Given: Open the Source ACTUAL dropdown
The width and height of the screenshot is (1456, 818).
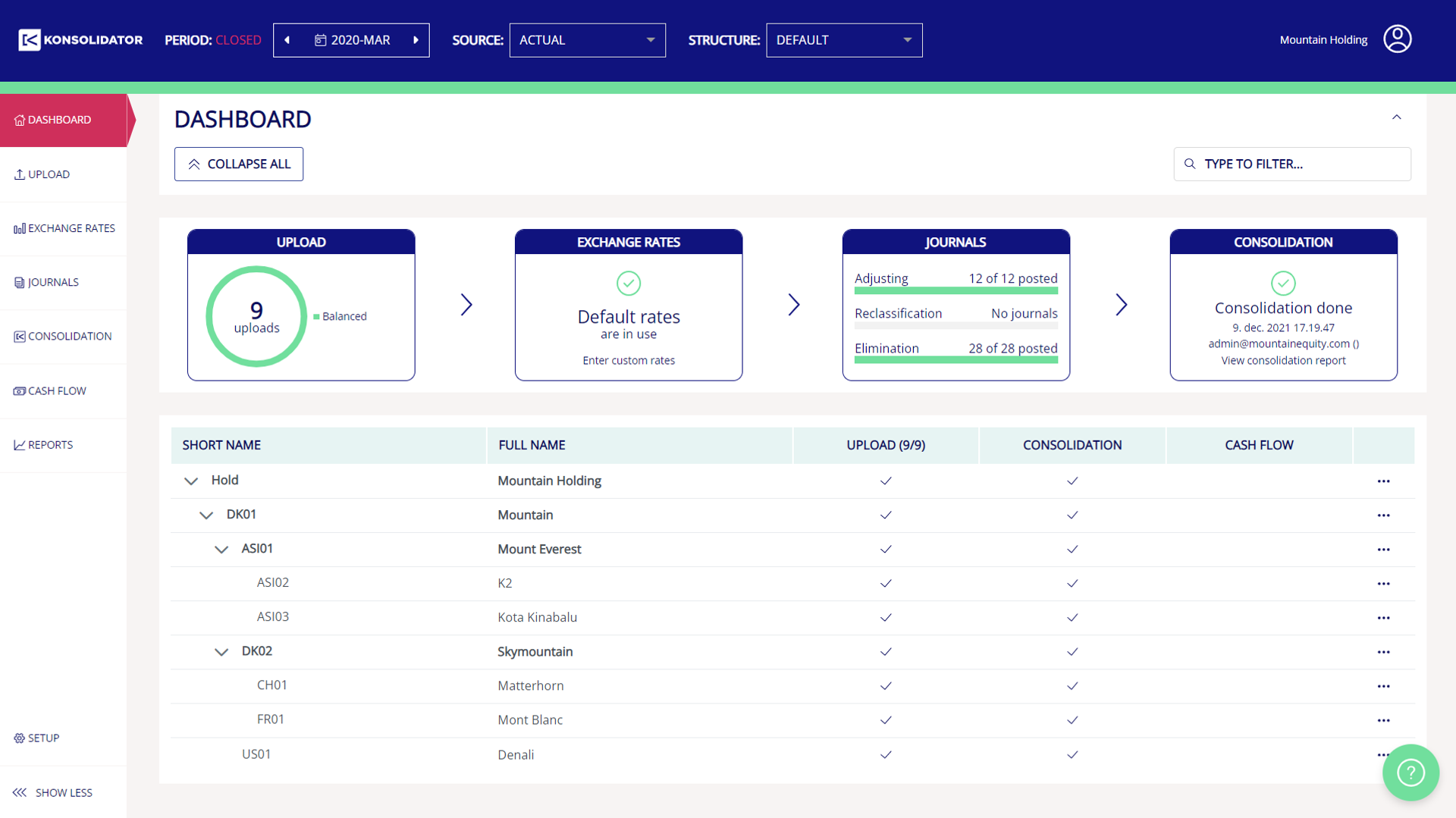Looking at the screenshot, I should pyautogui.click(x=588, y=40).
